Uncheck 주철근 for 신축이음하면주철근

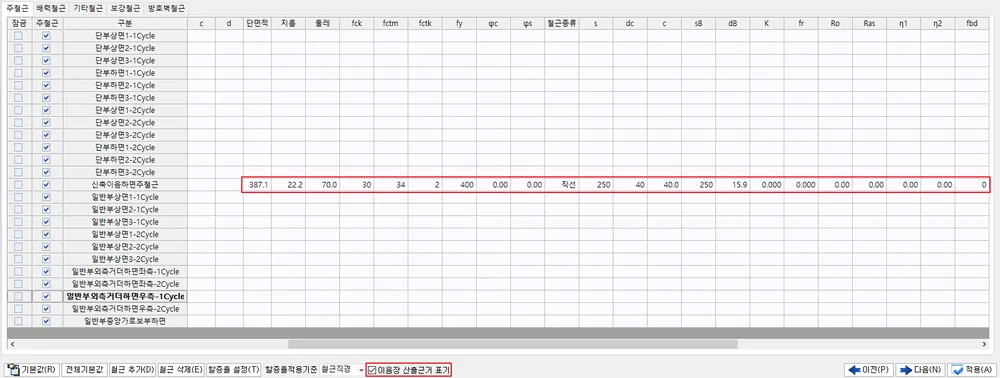click(46, 185)
